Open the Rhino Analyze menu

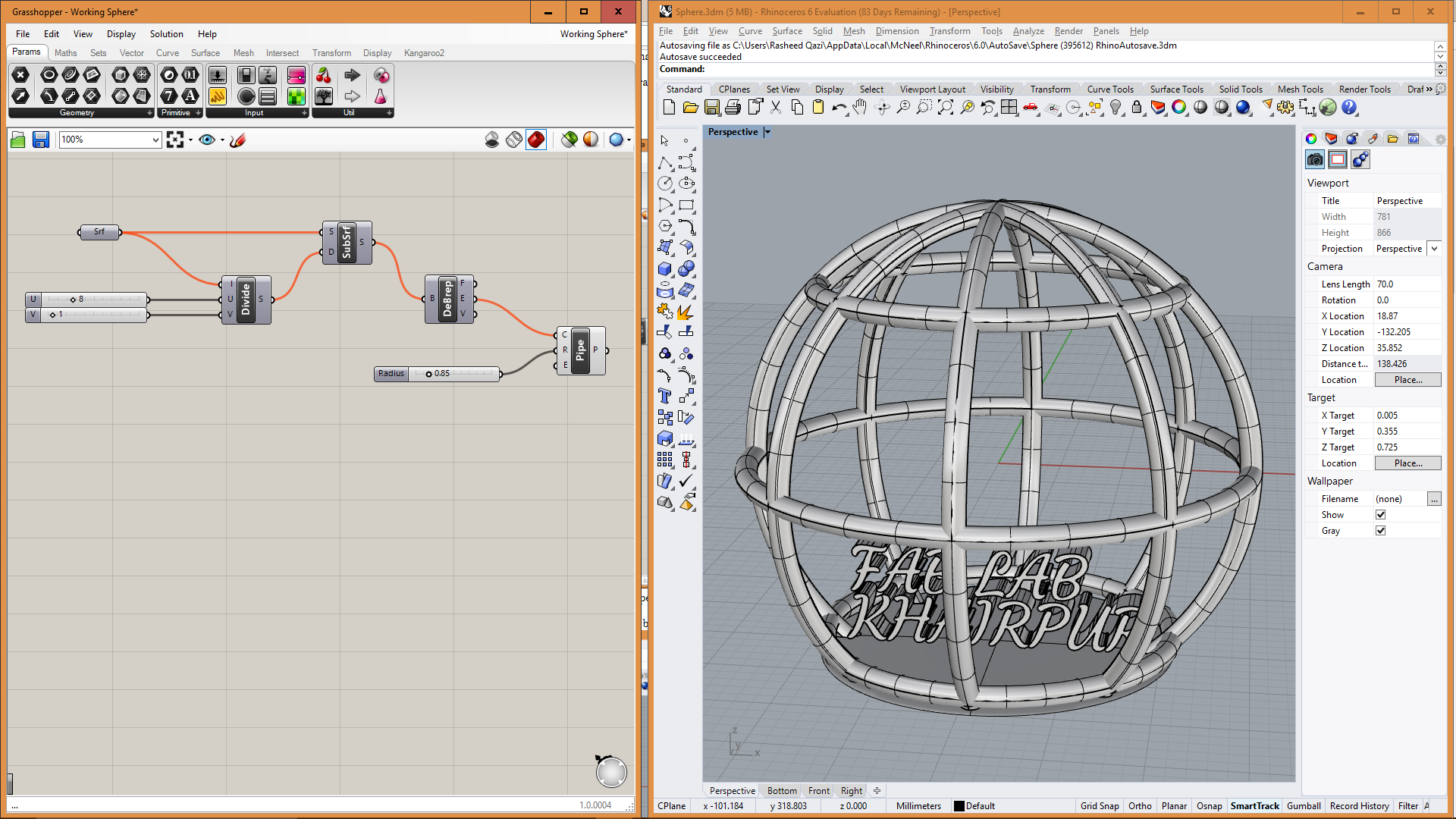[1028, 31]
